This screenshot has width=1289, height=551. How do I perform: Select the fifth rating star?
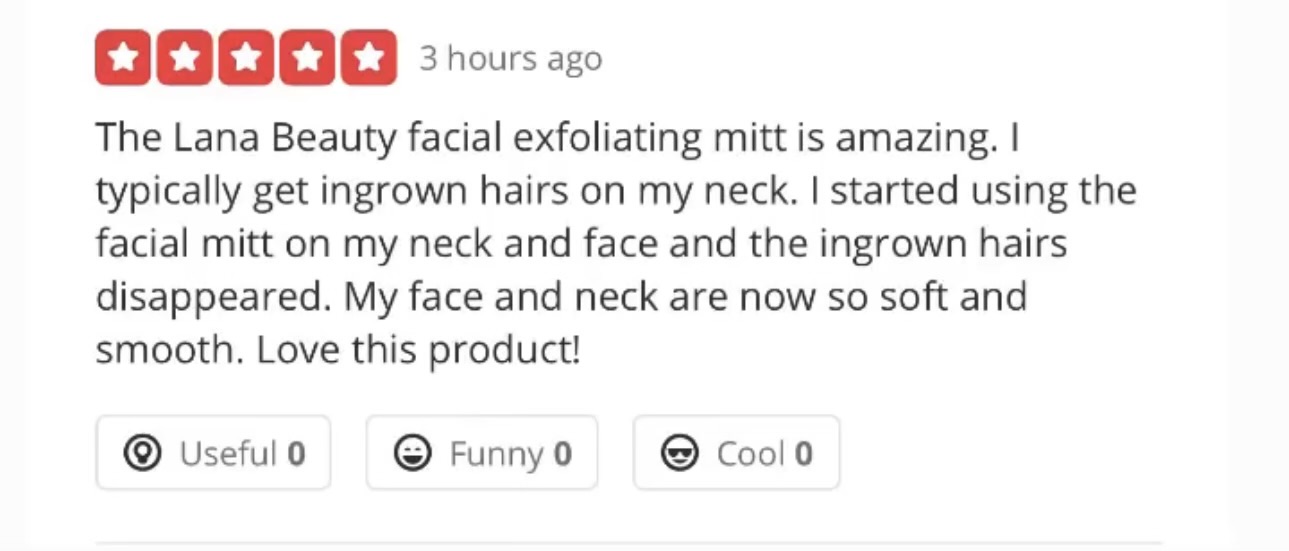369,58
